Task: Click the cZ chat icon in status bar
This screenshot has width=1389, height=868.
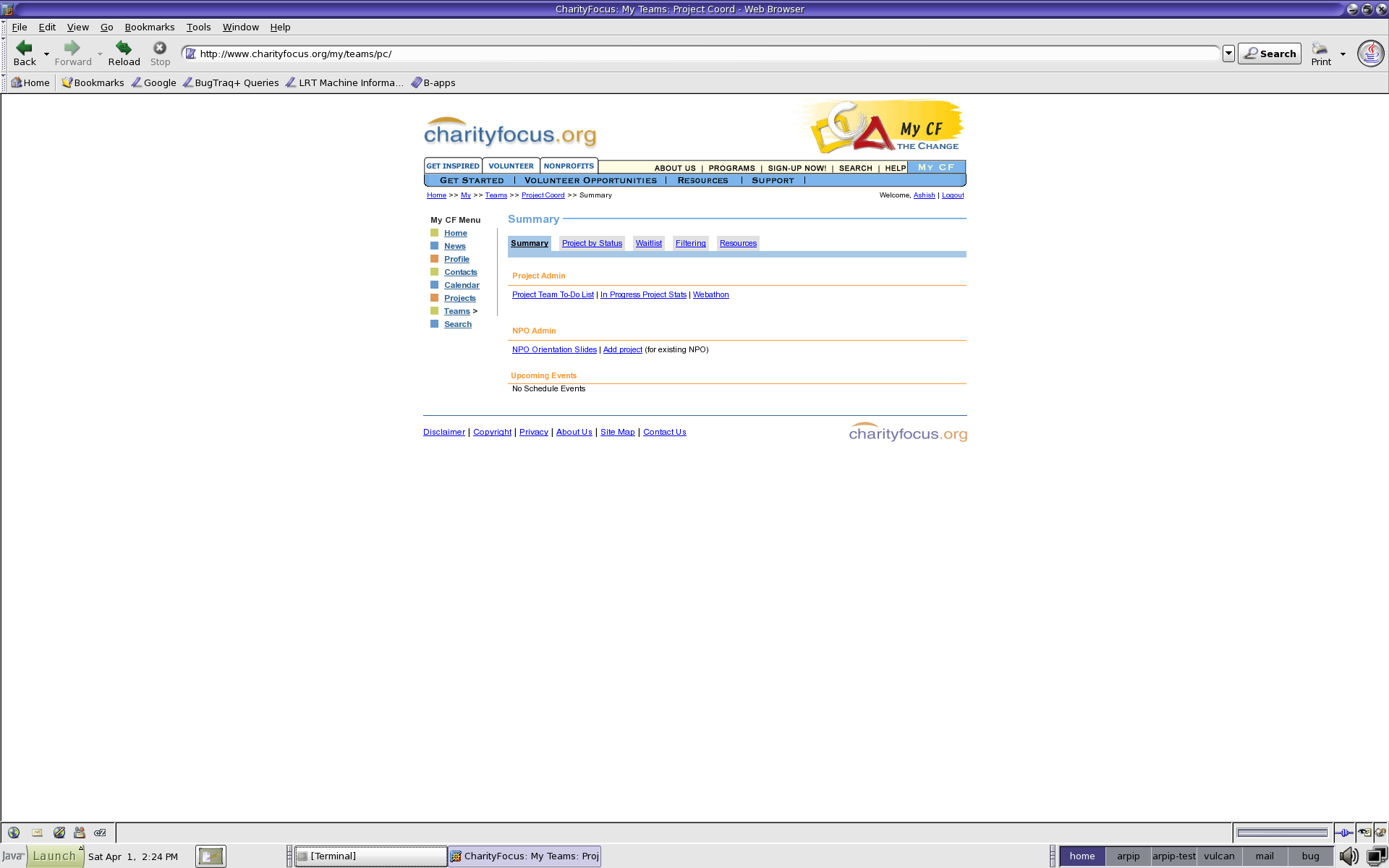Action: (x=101, y=833)
